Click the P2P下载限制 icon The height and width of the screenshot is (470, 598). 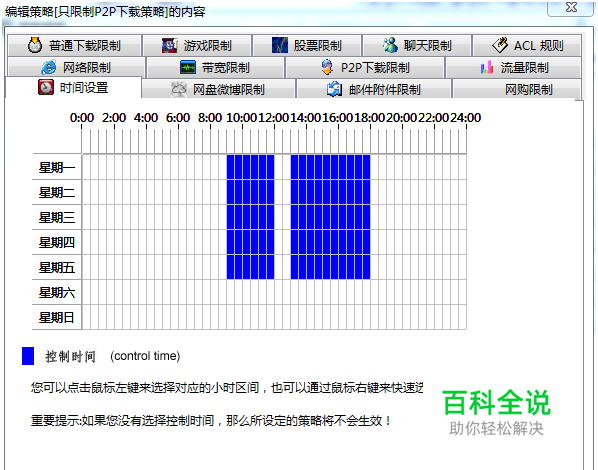[327, 68]
